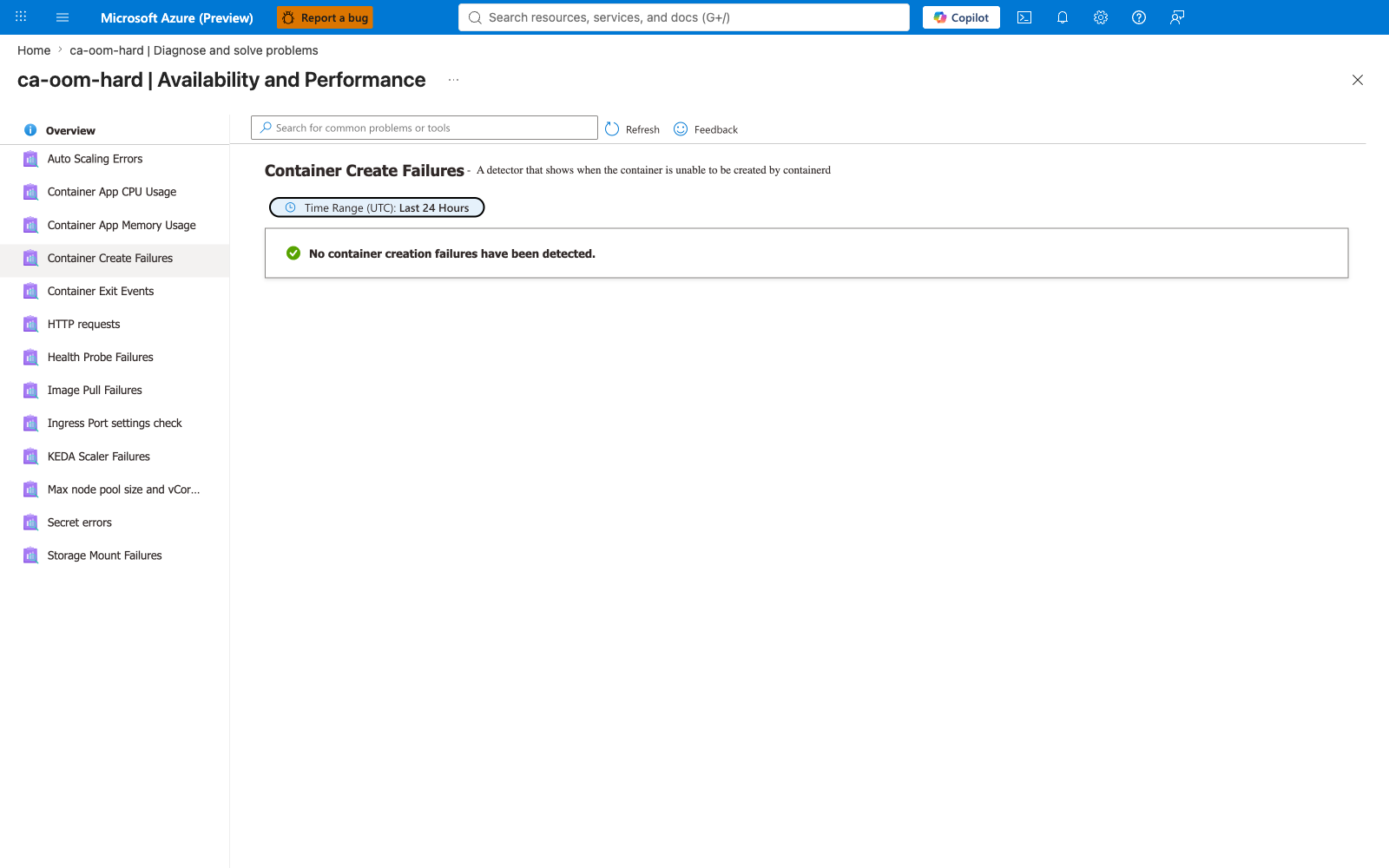
Task: Open ca-oom-hard Diagnose and solve problems breadcrumb
Action: (x=194, y=50)
